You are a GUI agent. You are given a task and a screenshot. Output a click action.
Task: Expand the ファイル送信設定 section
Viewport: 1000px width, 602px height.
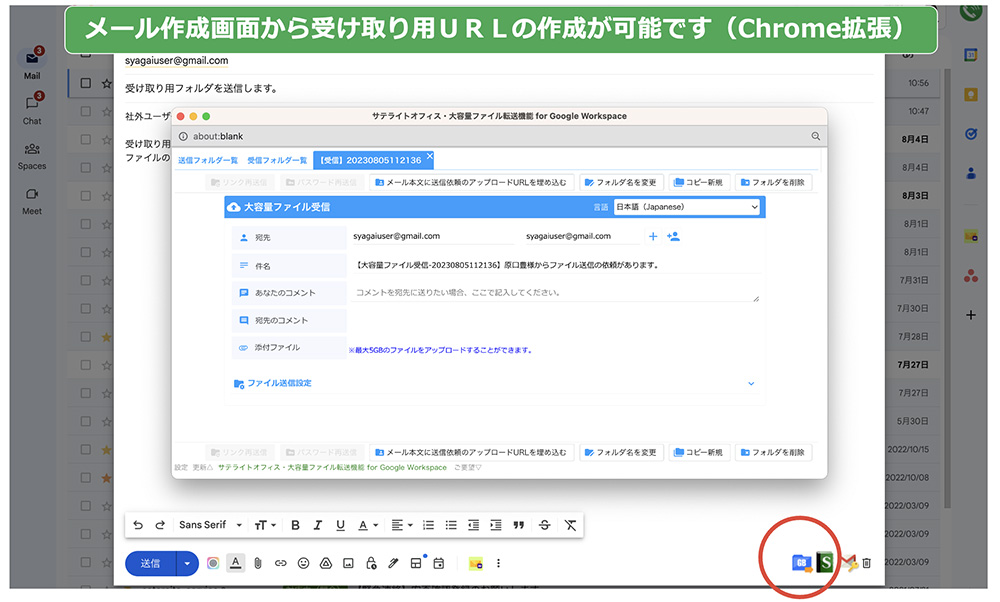pos(494,383)
